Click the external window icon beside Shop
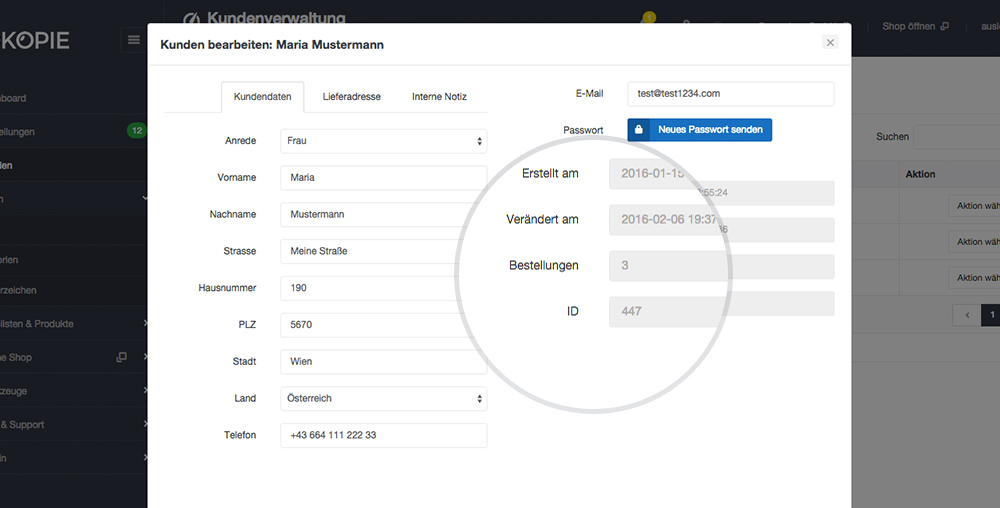This screenshot has width=1000, height=508. point(121,357)
